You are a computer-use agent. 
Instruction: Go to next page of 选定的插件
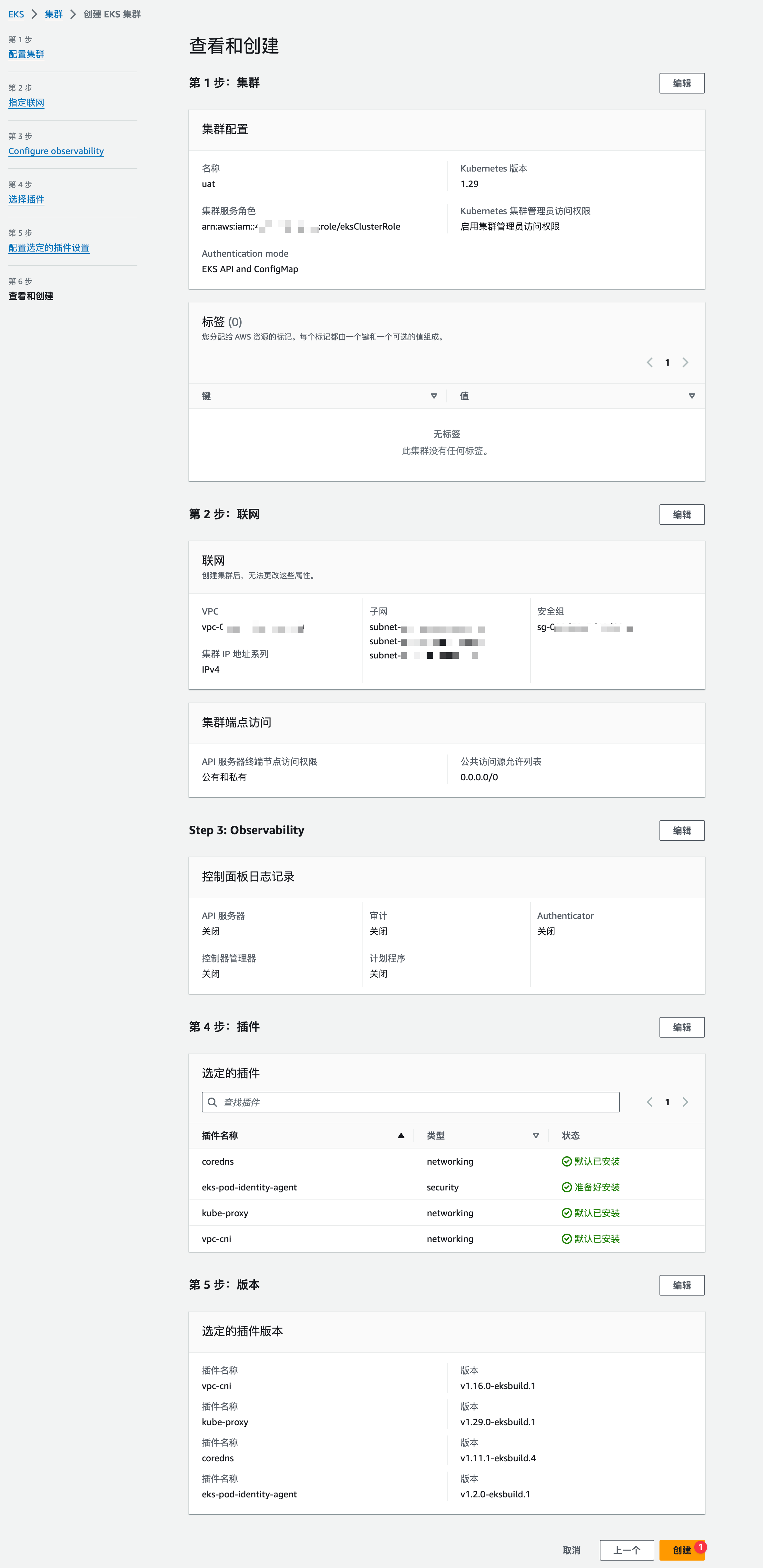pyautogui.click(x=685, y=1102)
